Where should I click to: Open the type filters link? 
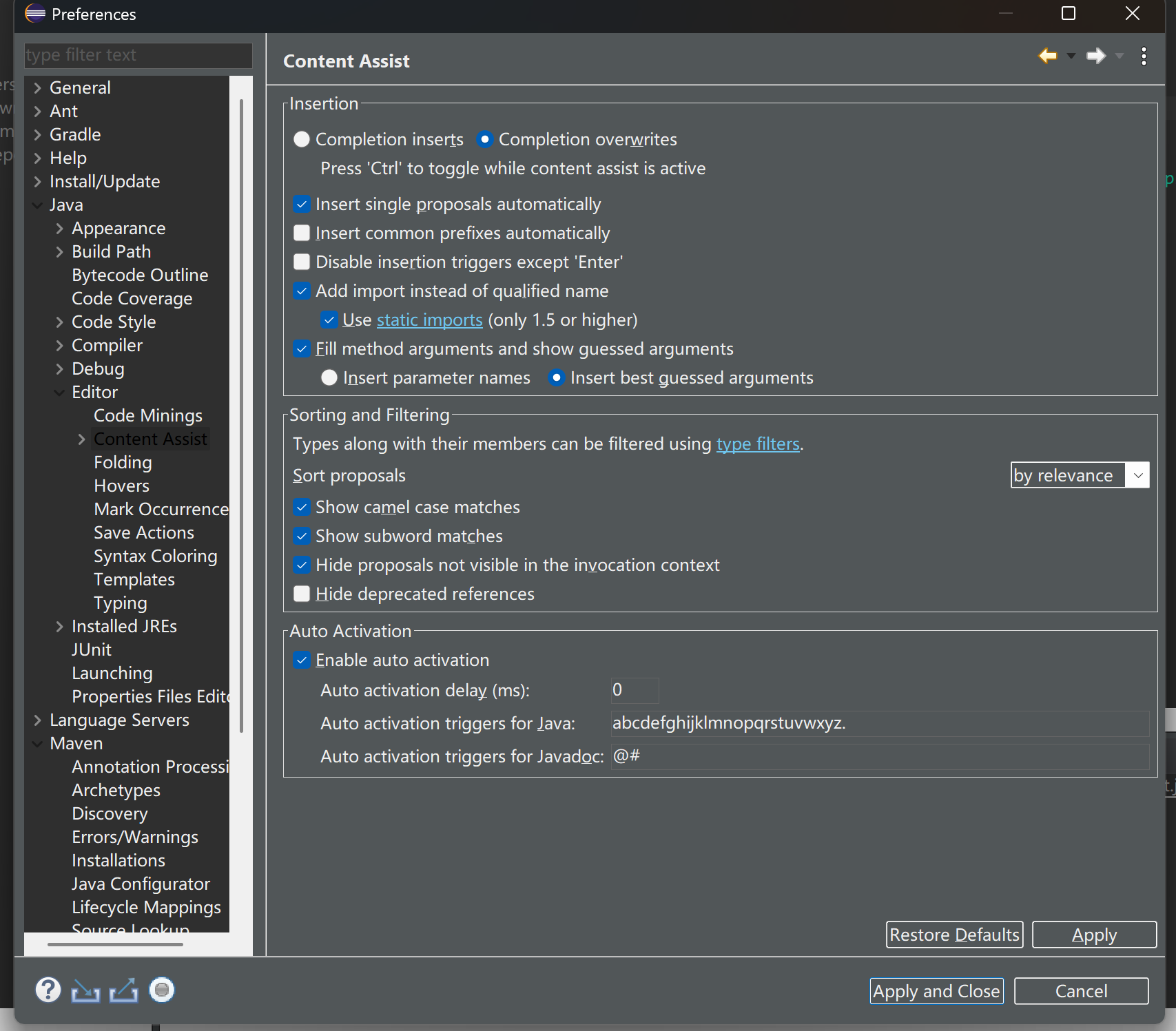(758, 444)
